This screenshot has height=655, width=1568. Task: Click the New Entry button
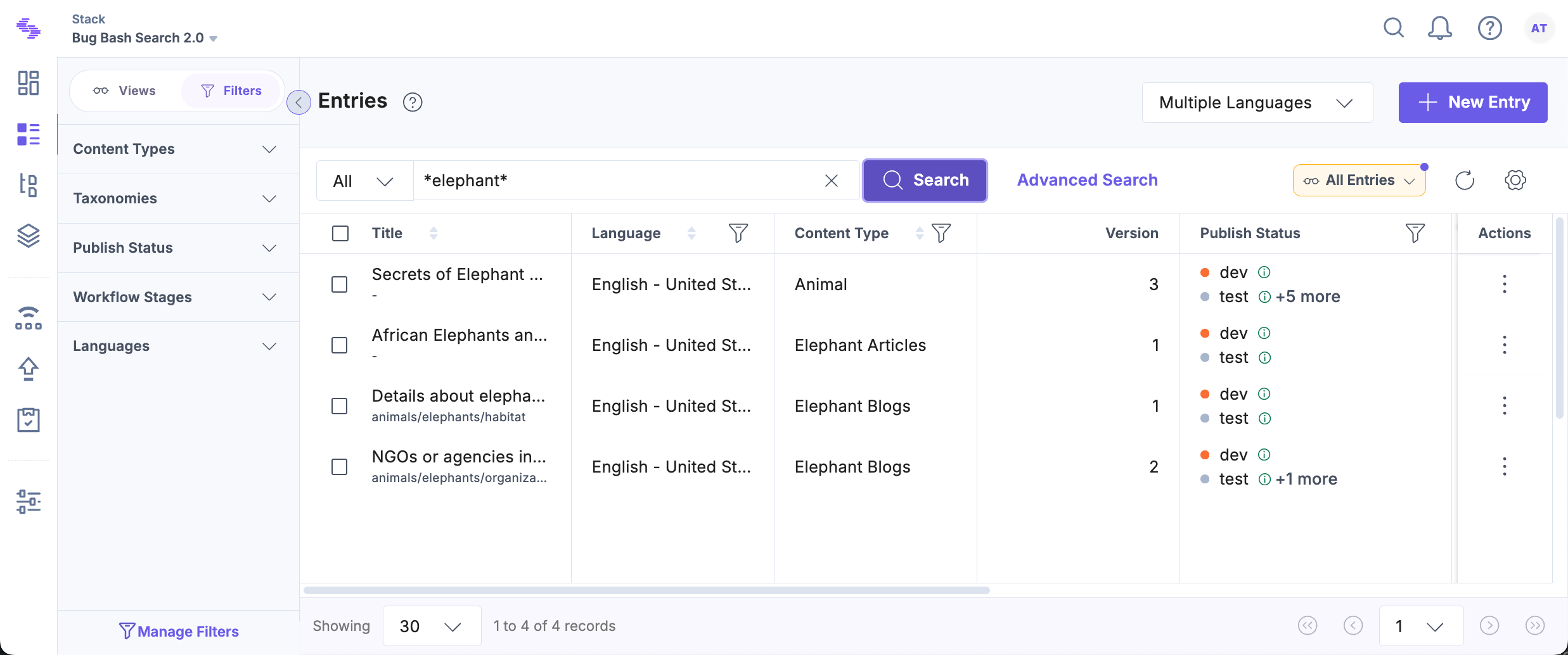[1472, 103]
